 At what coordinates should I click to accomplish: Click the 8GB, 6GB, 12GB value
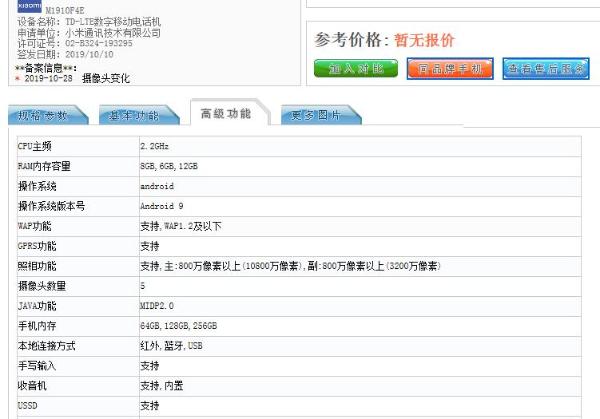169,166
